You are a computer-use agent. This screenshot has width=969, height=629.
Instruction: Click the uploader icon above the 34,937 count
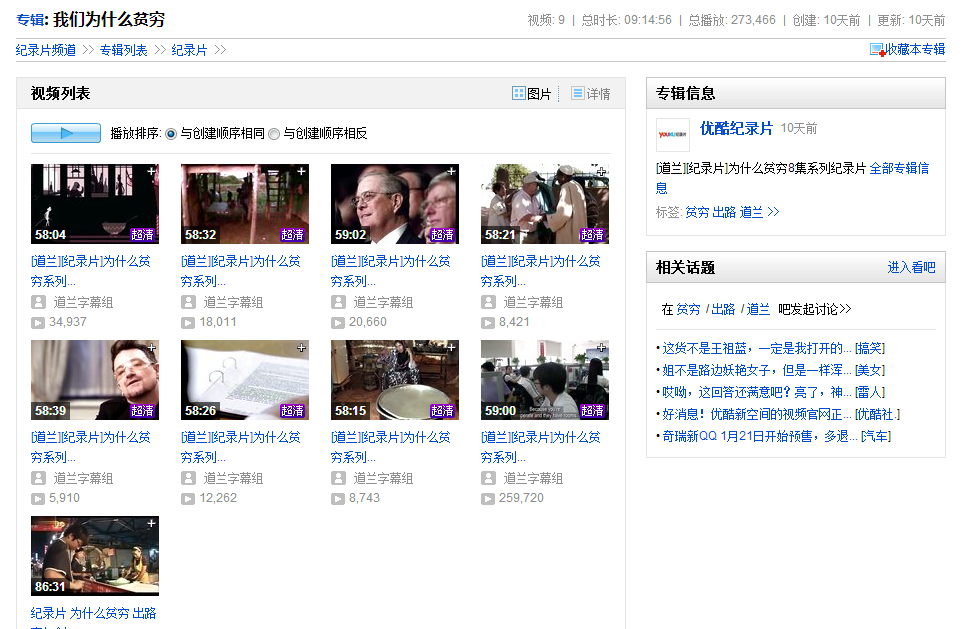pos(38,302)
